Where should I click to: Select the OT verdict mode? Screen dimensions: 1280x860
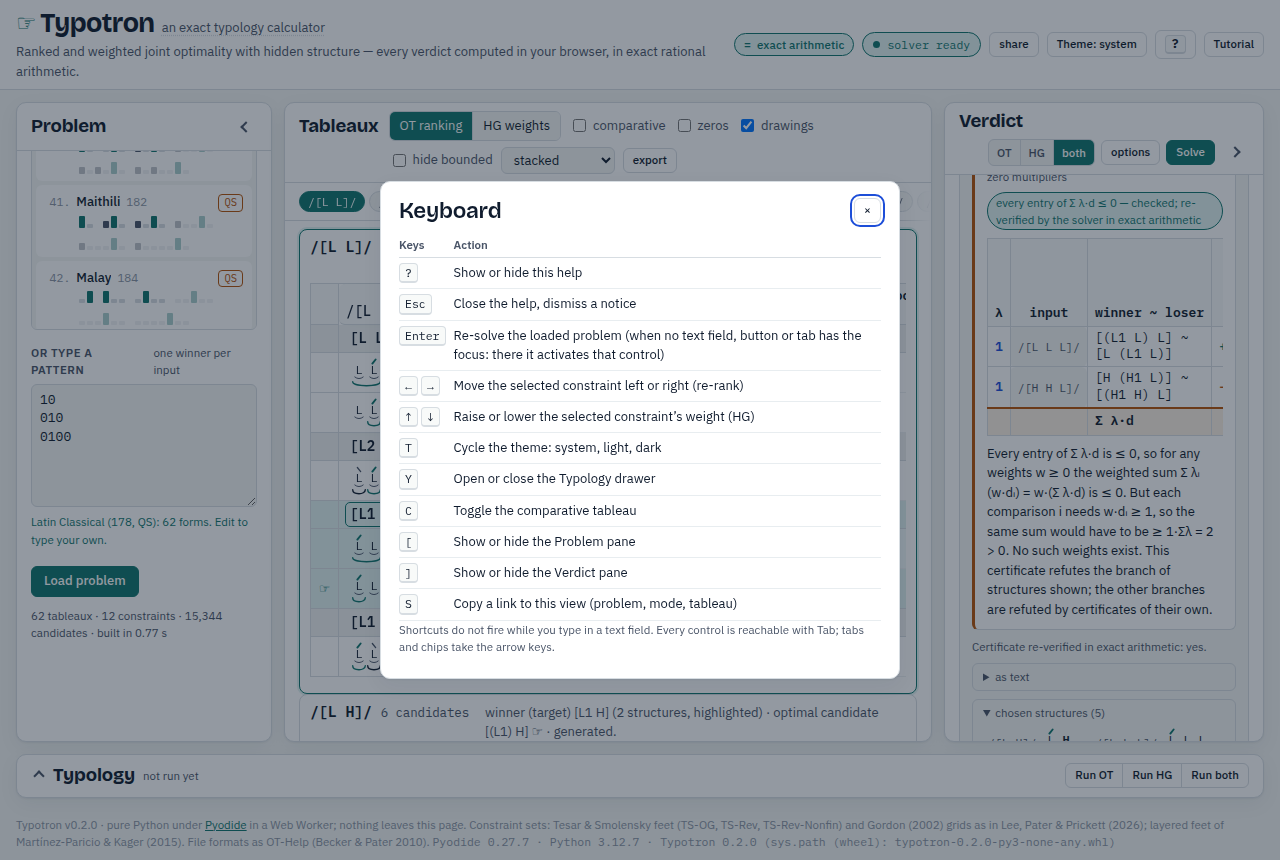pos(1004,153)
